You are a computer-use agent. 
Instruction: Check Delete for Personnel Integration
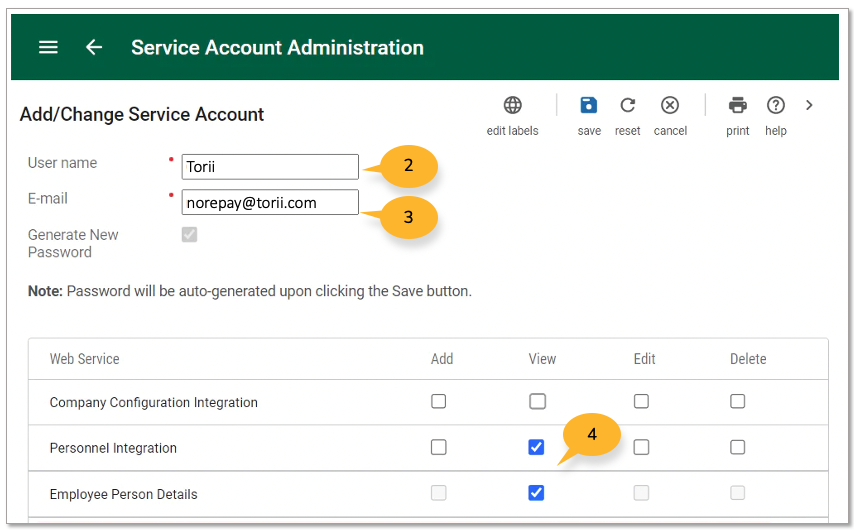coord(737,447)
